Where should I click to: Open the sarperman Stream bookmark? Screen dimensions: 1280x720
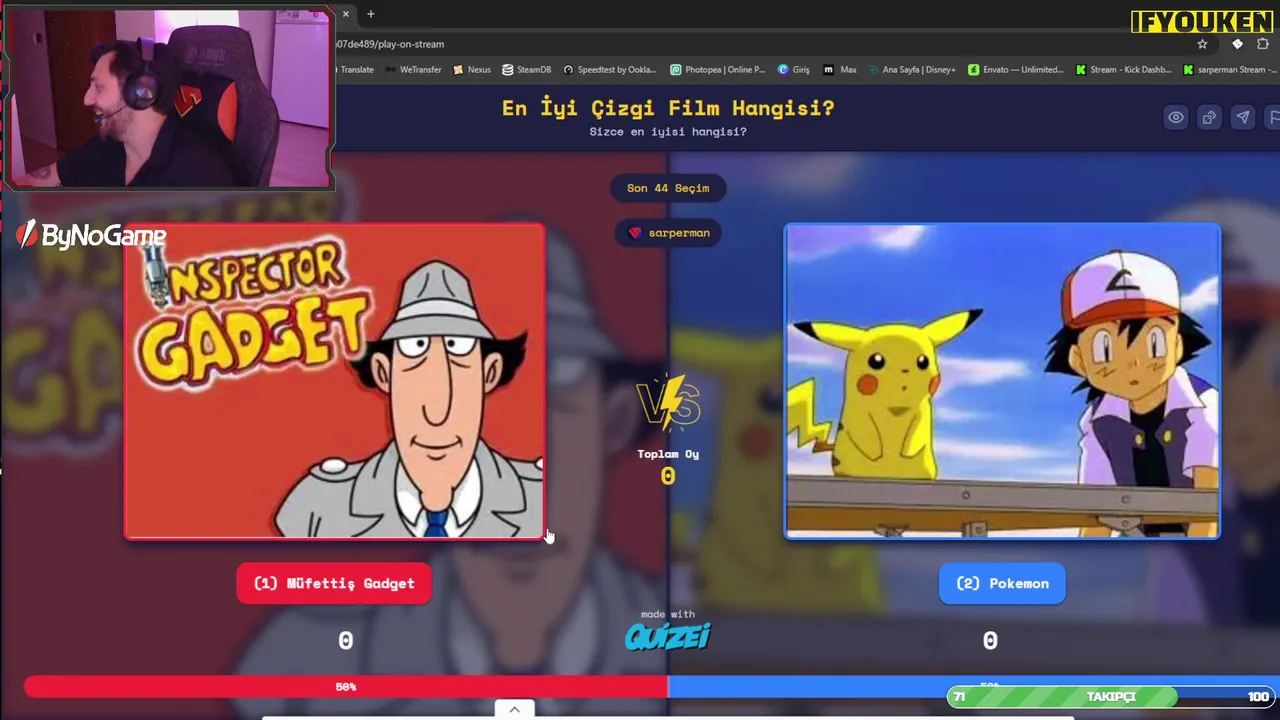coord(1230,70)
